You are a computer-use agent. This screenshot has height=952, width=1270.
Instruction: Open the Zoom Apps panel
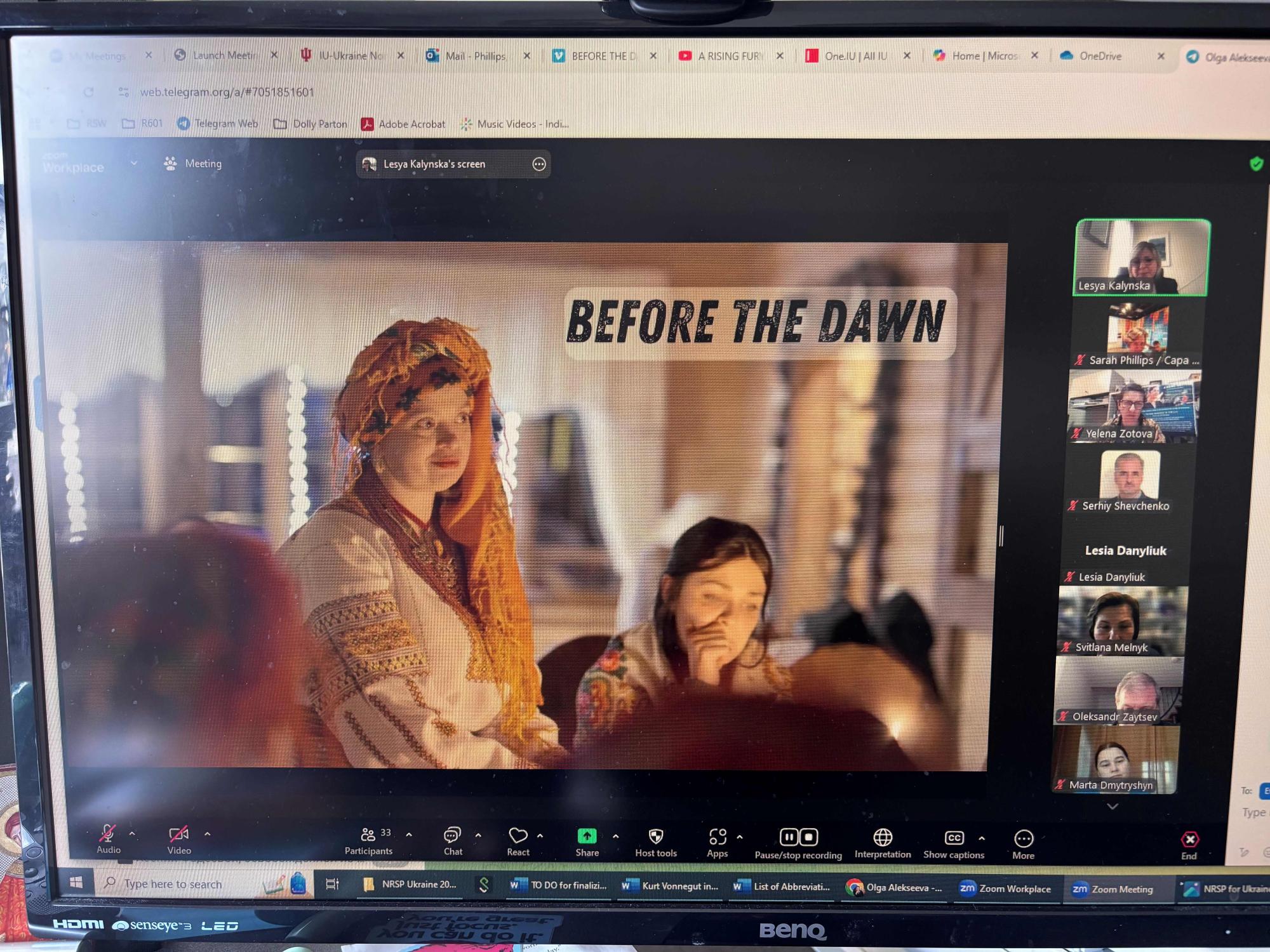tap(718, 843)
